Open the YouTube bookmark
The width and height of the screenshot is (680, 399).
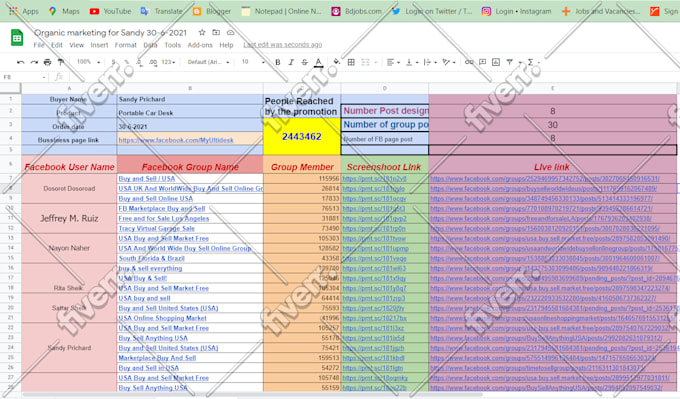point(110,11)
